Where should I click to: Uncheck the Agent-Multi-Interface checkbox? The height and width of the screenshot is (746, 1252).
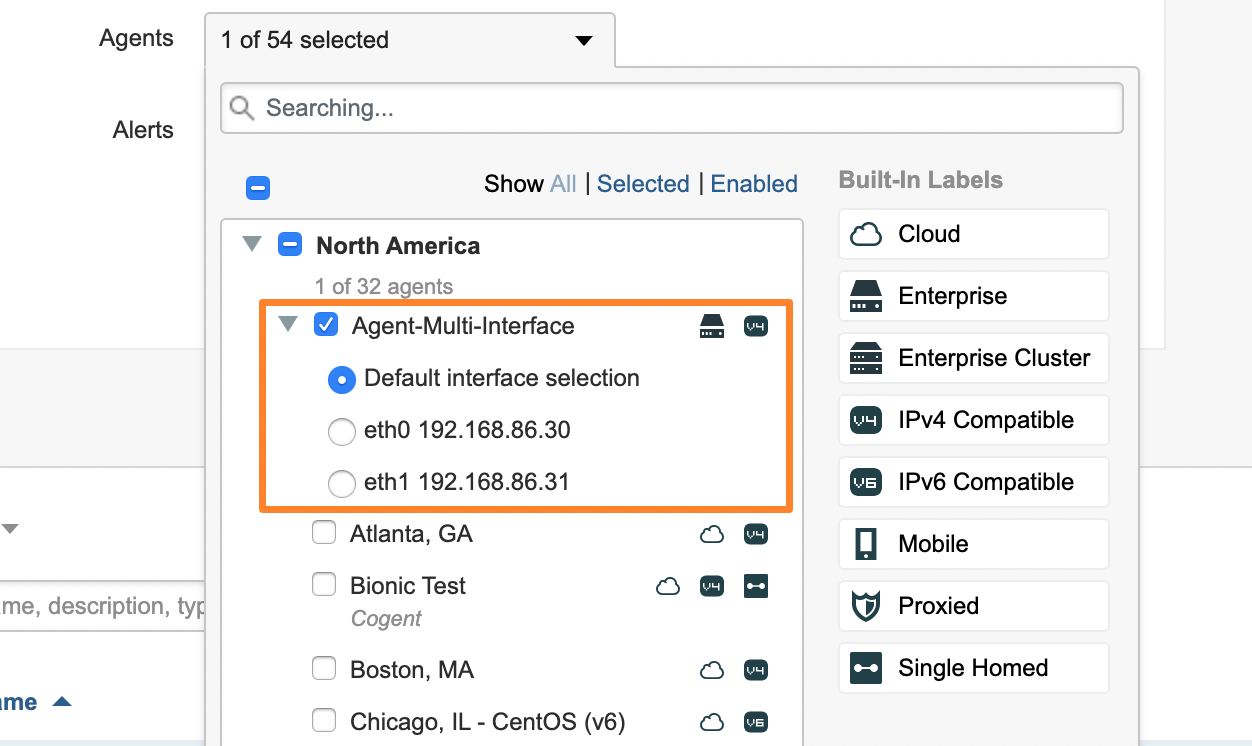[x=326, y=325]
